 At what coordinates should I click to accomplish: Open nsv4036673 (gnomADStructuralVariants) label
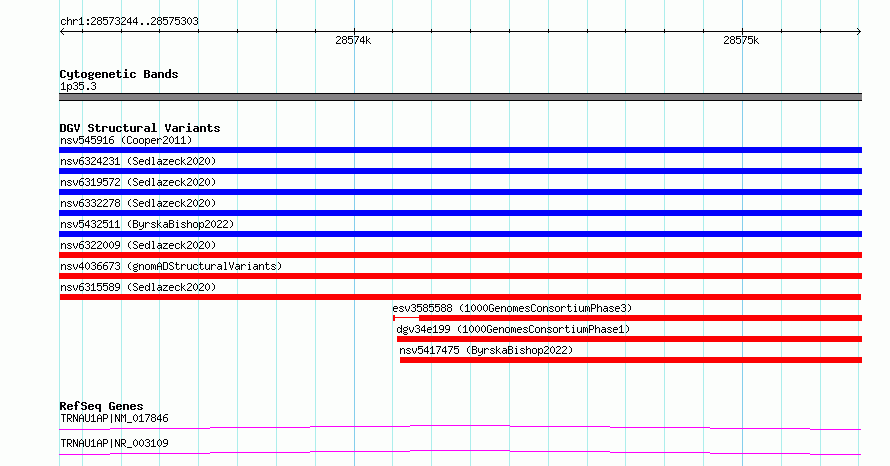pyautogui.click(x=171, y=266)
